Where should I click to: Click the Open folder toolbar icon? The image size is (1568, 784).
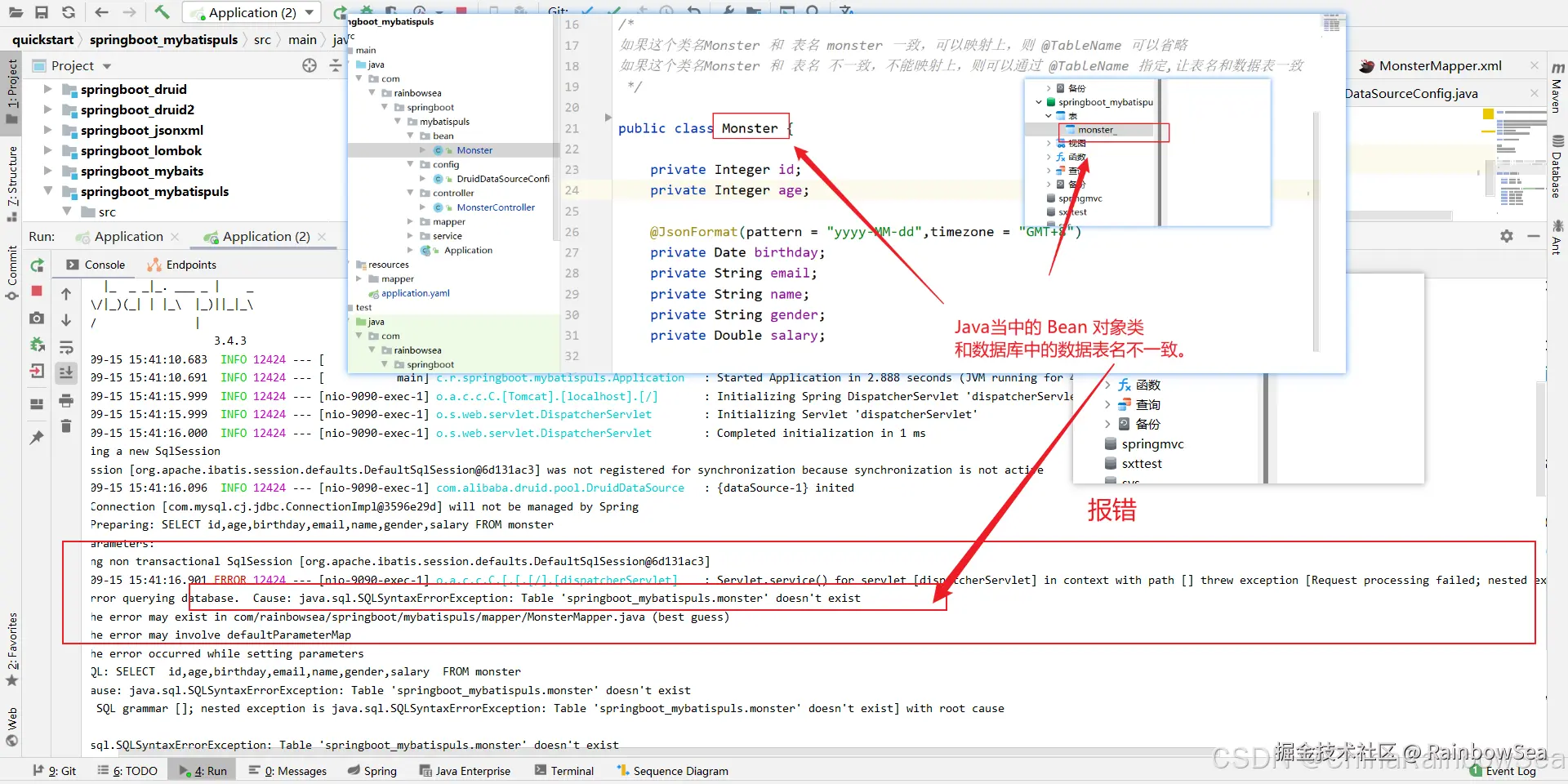click(16, 12)
